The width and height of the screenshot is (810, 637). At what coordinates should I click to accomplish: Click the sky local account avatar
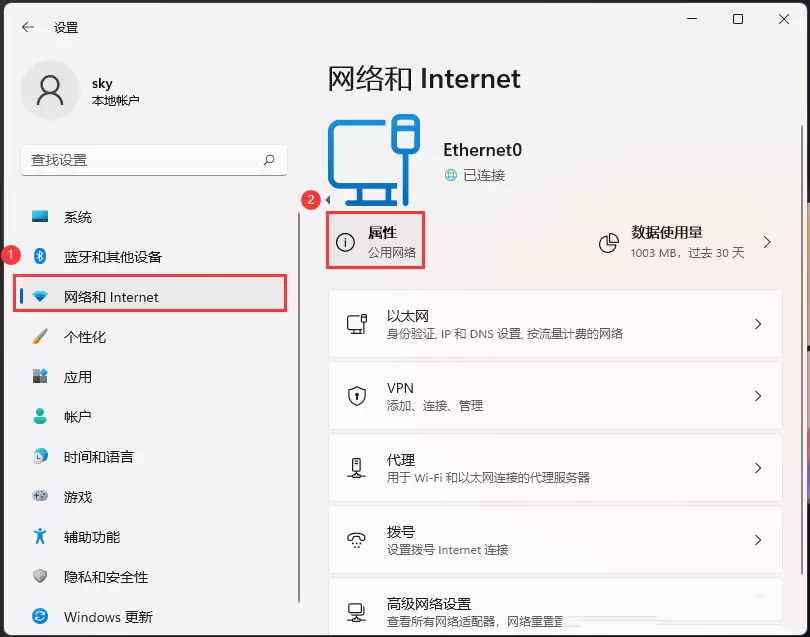[x=50, y=90]
